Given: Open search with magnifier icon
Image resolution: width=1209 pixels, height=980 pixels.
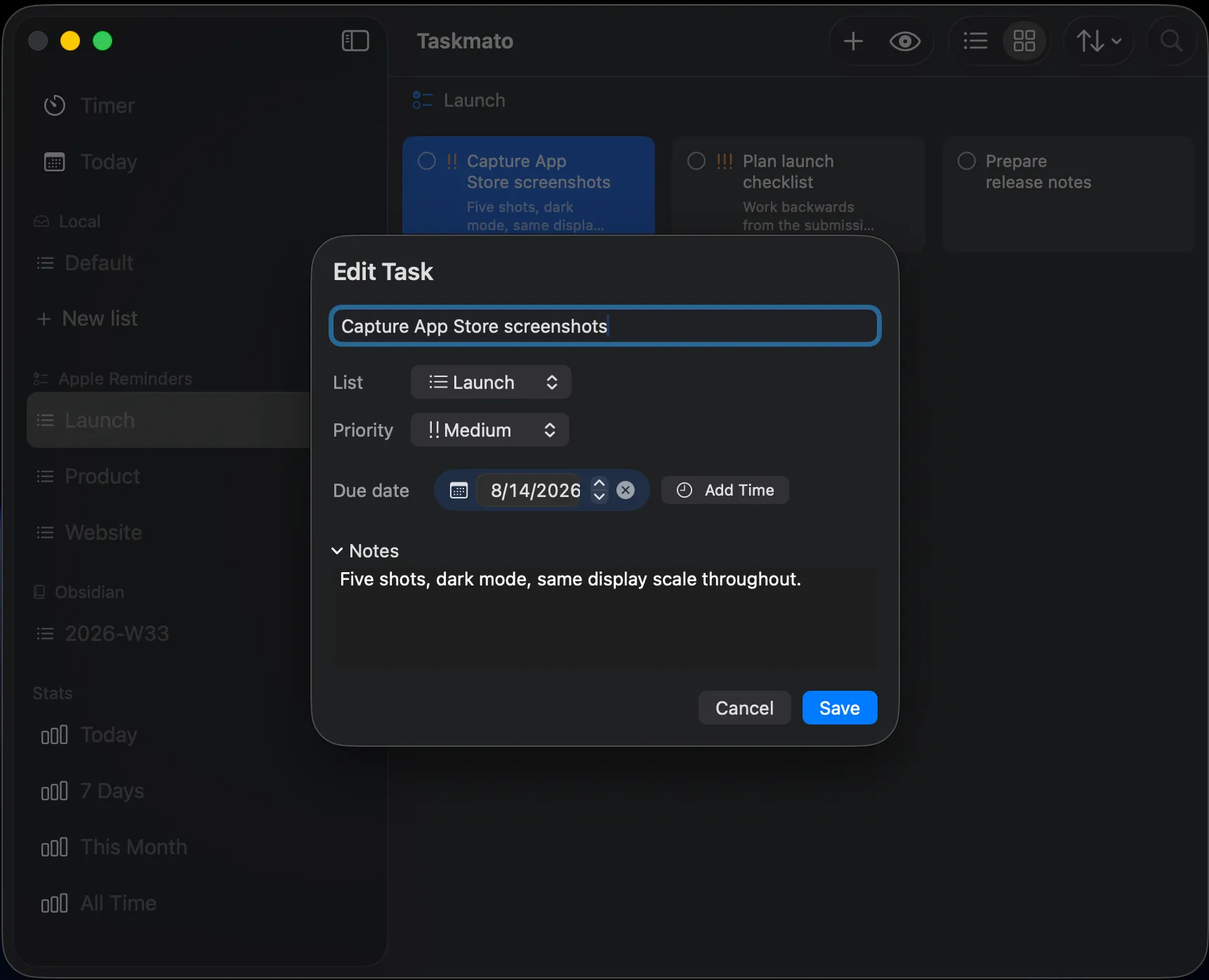Looking at the screenshot, I should (1171, 41).
